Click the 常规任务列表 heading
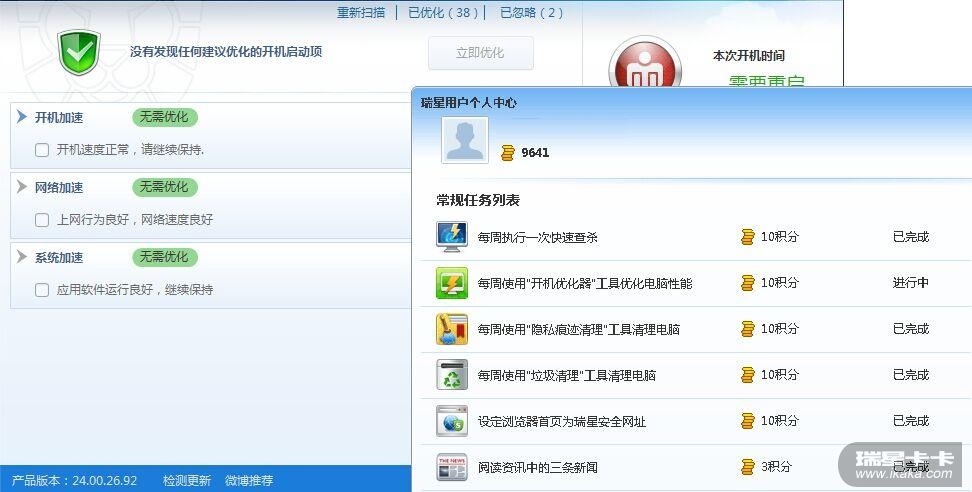The image size is (972, 492). [x=478, y=200]
